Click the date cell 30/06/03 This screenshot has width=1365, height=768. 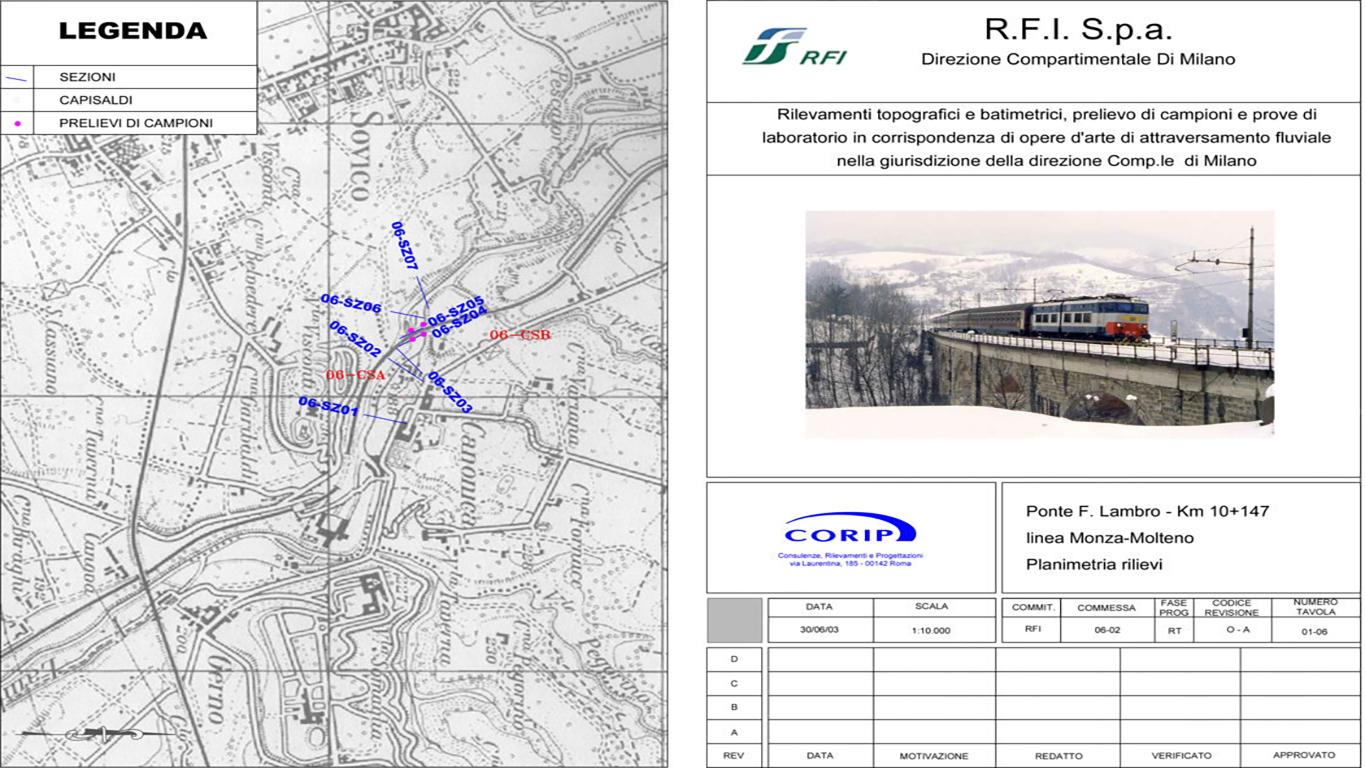(820, 630)
